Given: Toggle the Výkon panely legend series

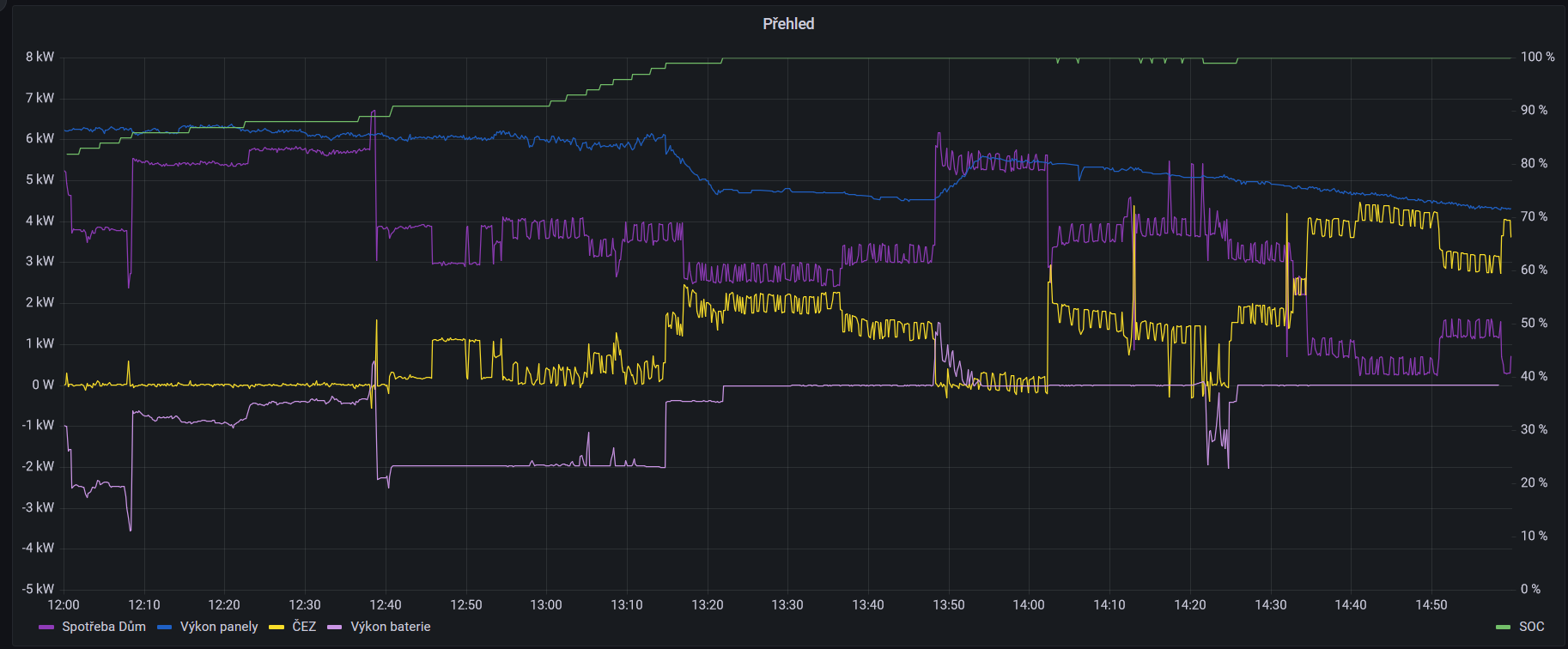Looking at the screenshot, I should coord(219,627).
